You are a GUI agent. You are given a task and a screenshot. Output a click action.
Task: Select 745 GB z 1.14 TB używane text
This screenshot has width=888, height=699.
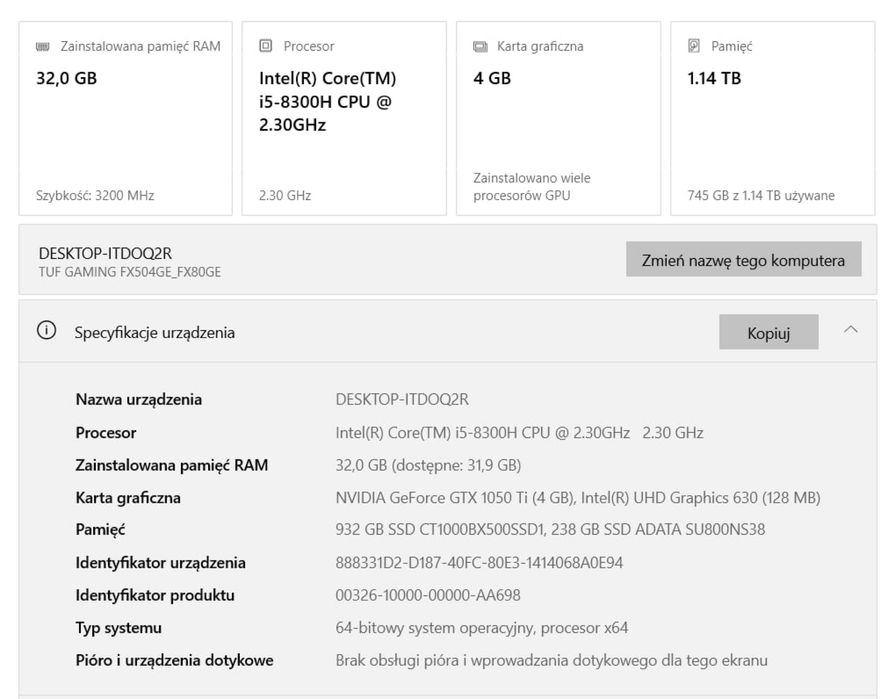pos(761,195)
